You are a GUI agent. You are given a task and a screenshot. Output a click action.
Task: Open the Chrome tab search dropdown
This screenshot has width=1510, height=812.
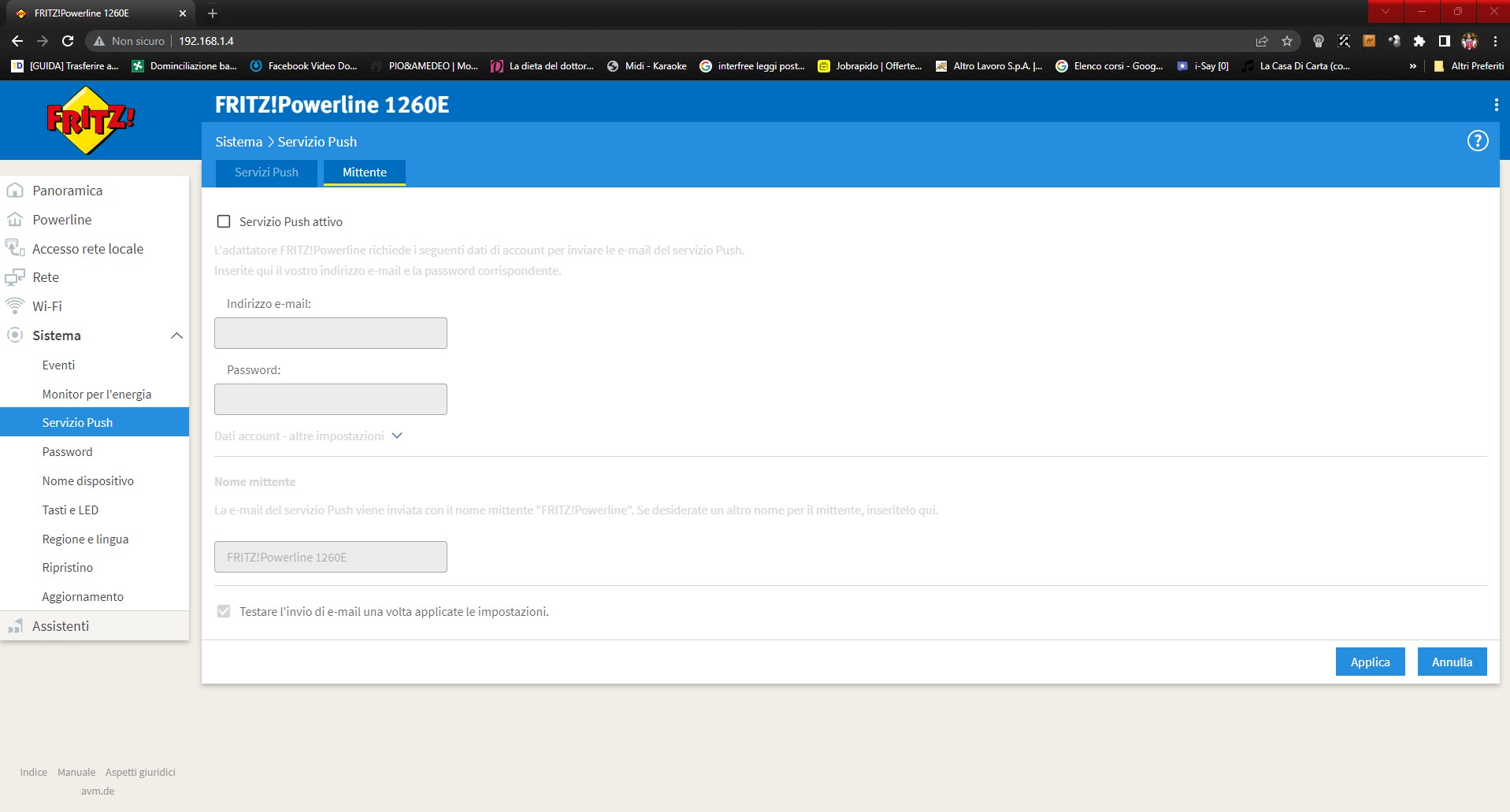click(x=1386, y=11)
